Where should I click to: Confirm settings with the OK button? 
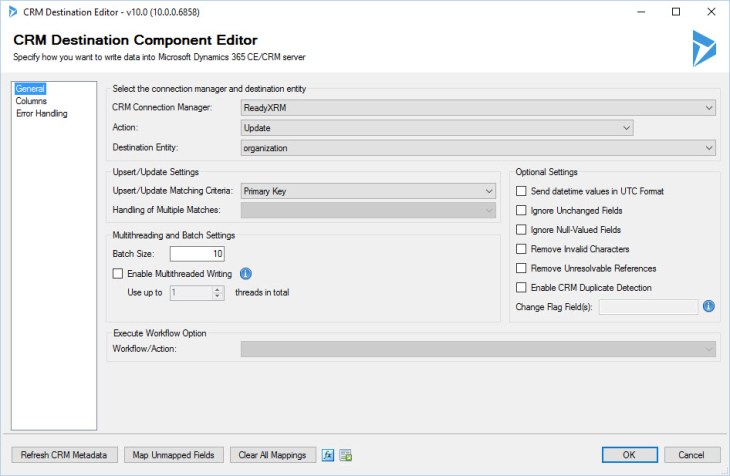628,455
